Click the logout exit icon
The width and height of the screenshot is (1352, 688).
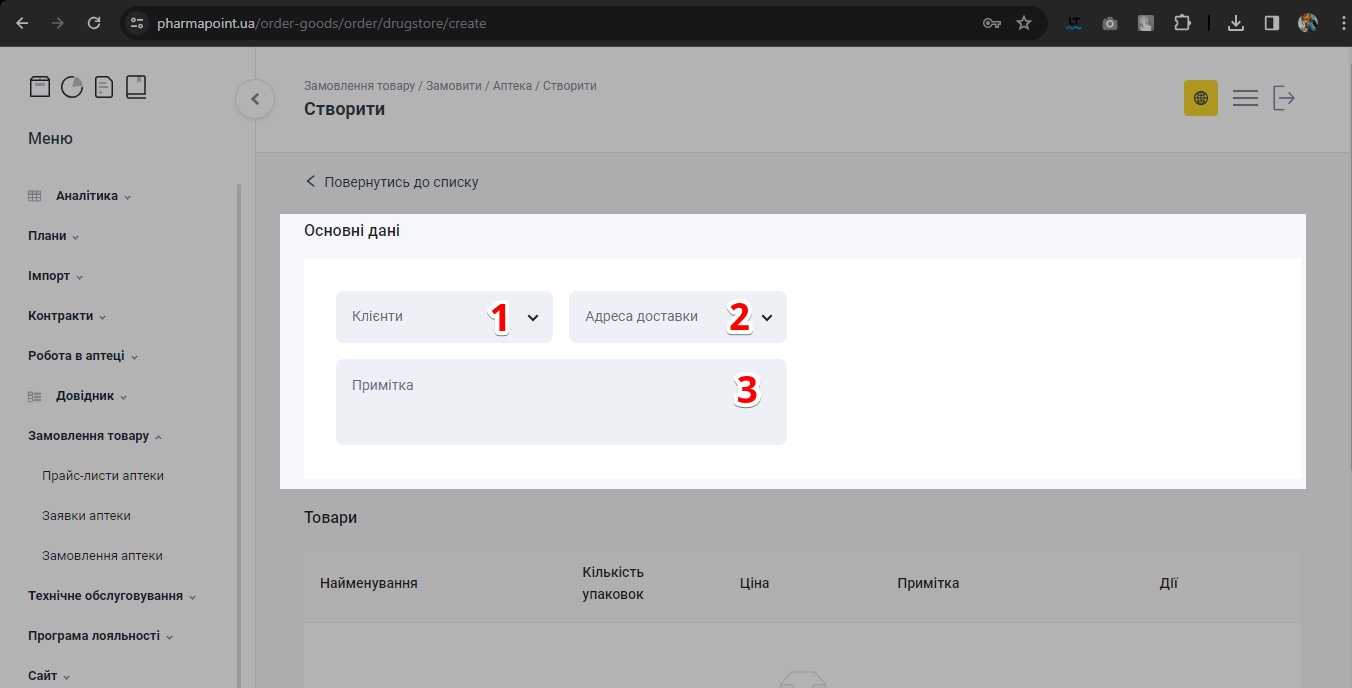click(x=1284, y=98)
